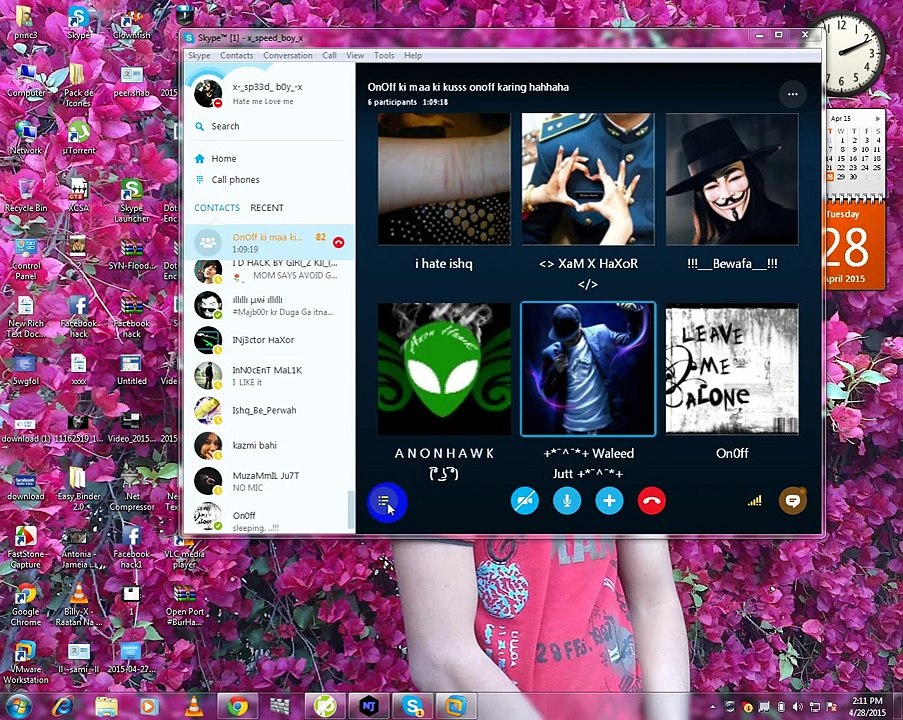Open Google Chrome desktop shortcut
The image size is (903, 720).
point(26,605)
